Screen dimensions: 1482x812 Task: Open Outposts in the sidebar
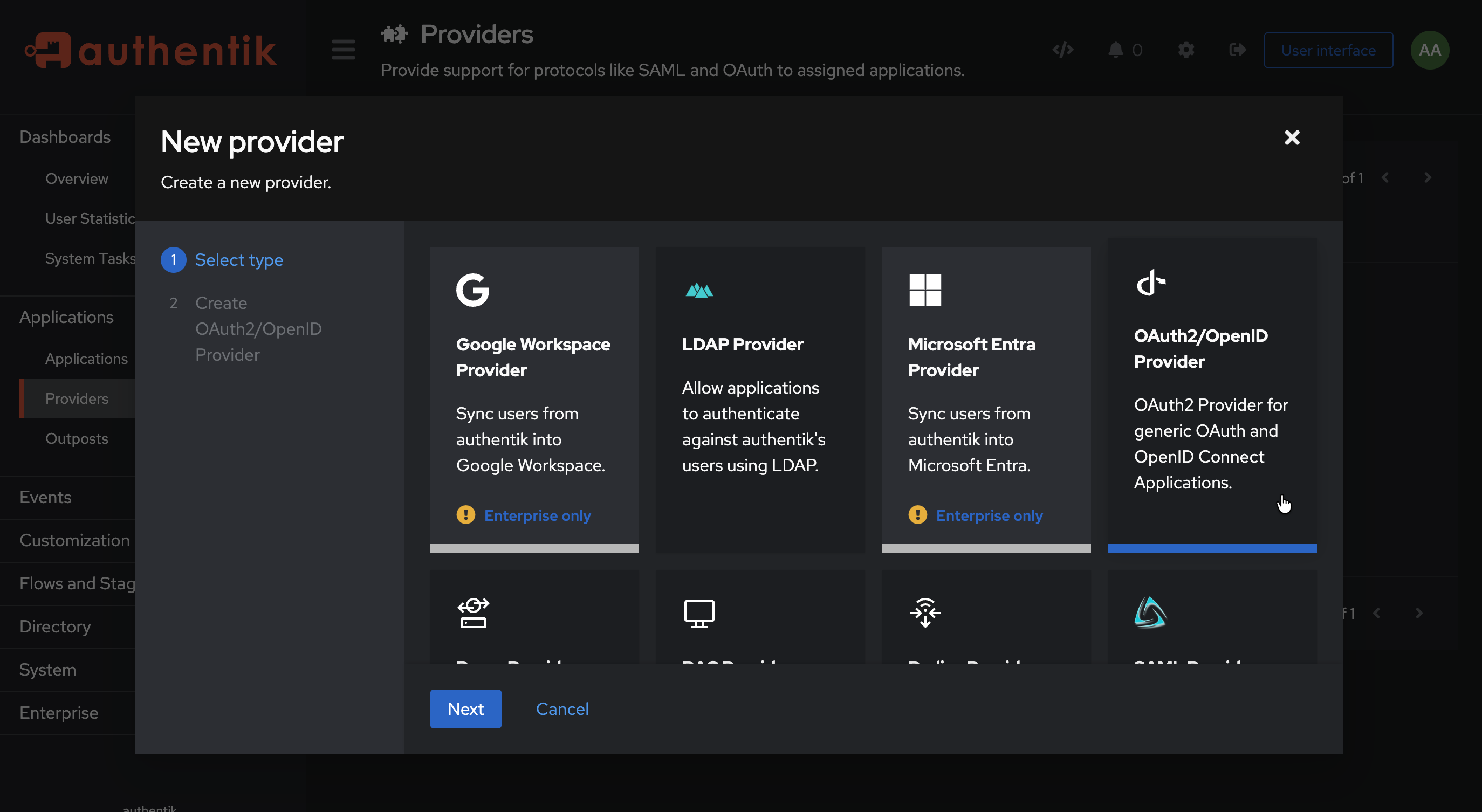pyautogui.click(x=77, y=438)
